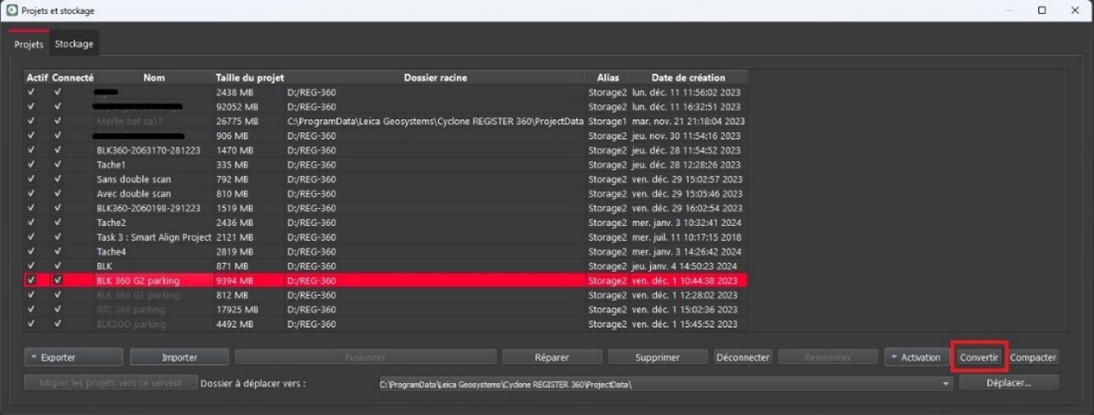Toggle Actif checkbox for BLK 360 G2 parking
Viewport: 1094px width, 415px height.
tap(30, 280)
